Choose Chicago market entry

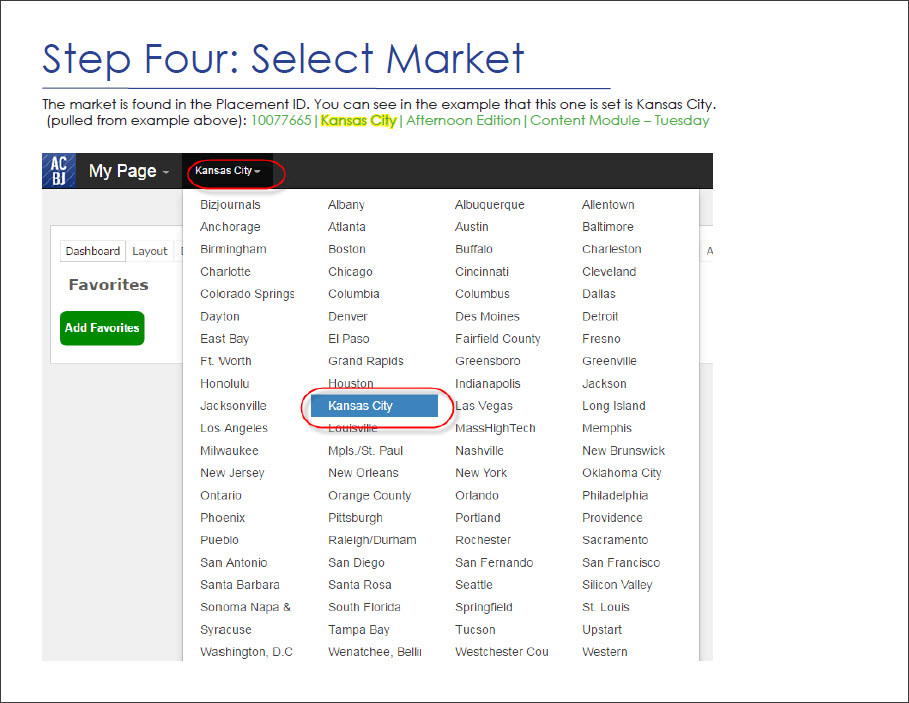350,272
